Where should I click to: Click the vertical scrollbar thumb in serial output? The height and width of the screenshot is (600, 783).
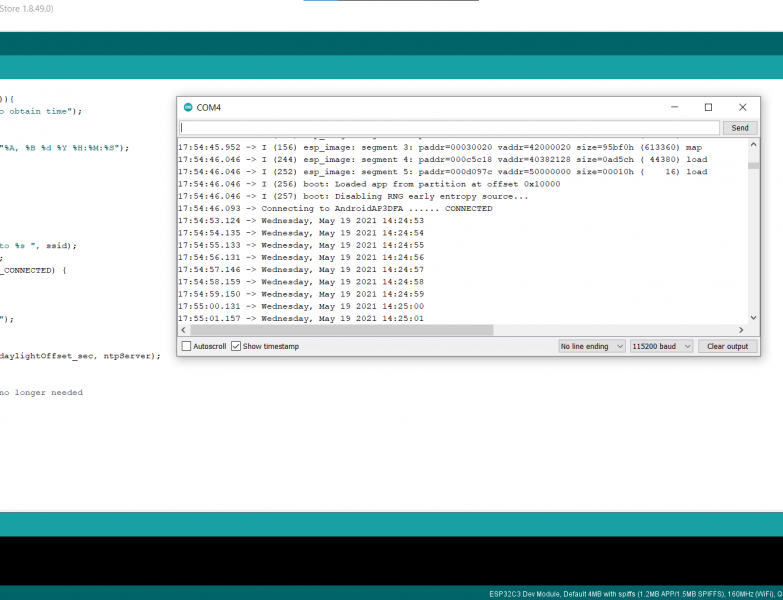753,165
